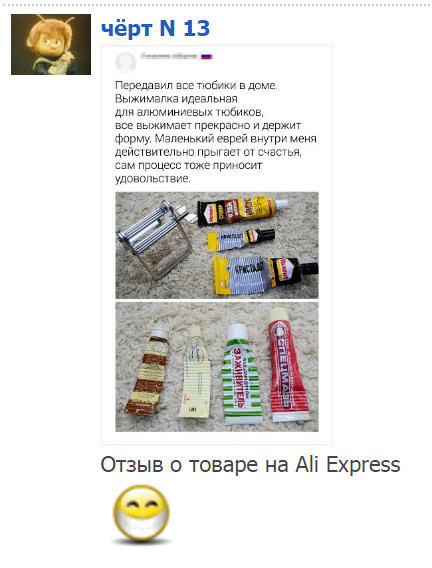
Task: Click the caption Отзыв о товаре на Ali Express
Action: pos(250,465)
